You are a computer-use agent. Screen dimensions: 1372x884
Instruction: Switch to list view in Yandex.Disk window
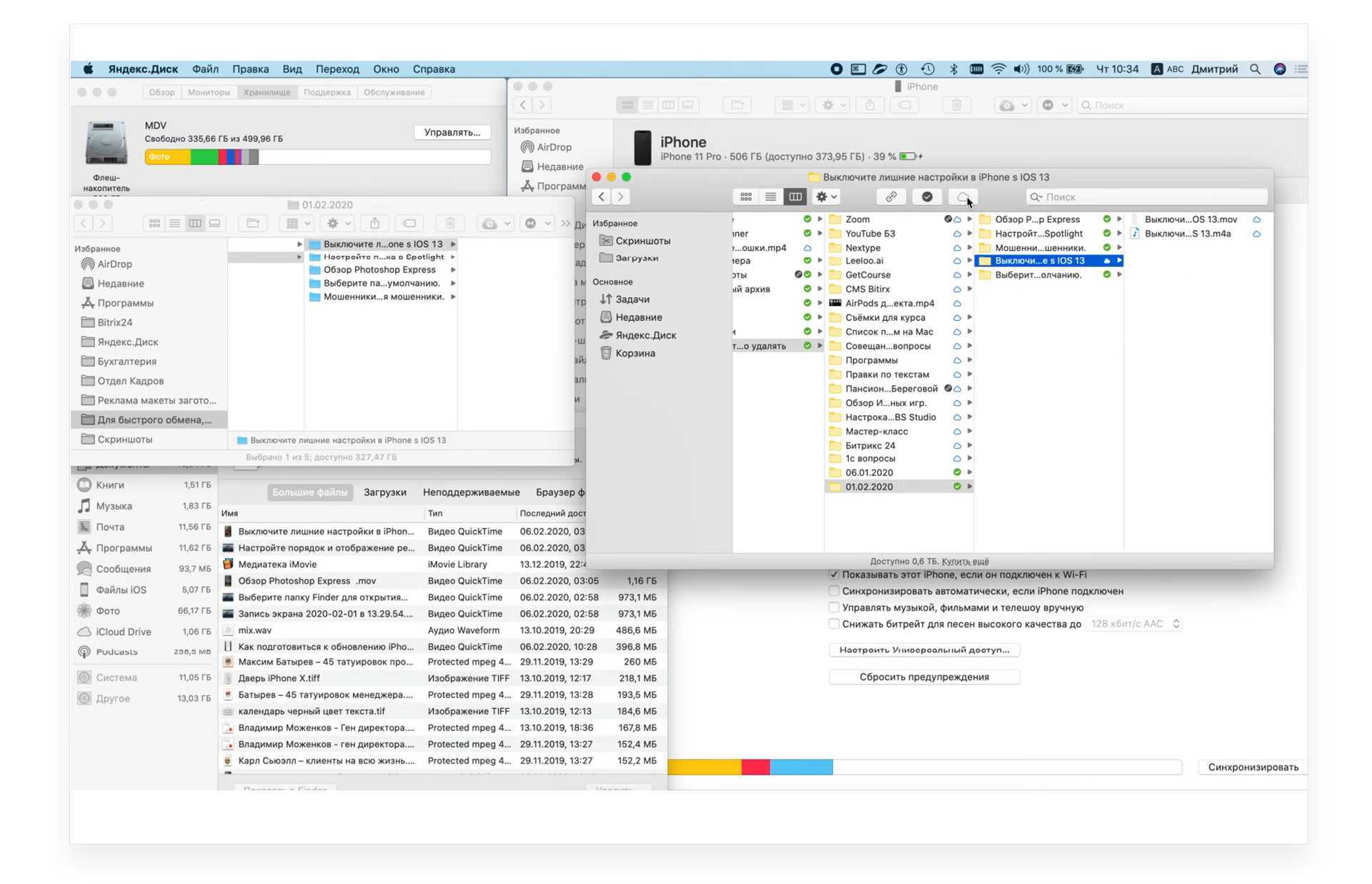[770, 197]
